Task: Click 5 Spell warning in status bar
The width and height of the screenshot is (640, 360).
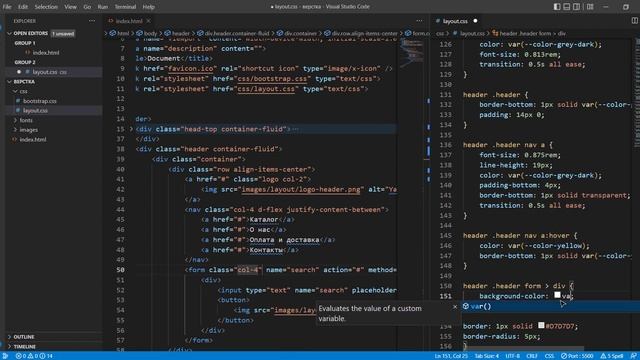Action: (x=613, y=356)
